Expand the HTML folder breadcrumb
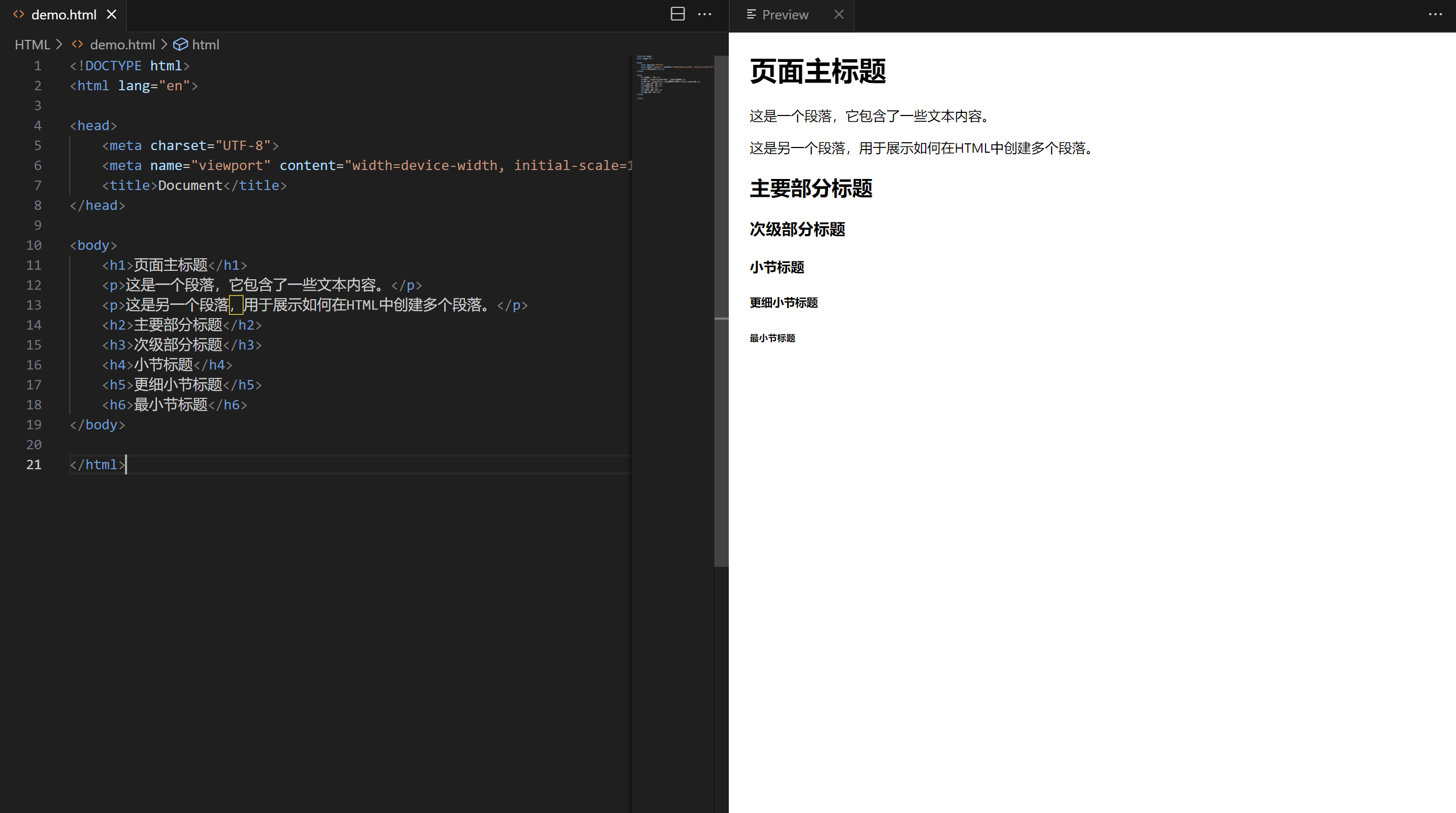Screen dimensions: 1456x813 [32, 45]
